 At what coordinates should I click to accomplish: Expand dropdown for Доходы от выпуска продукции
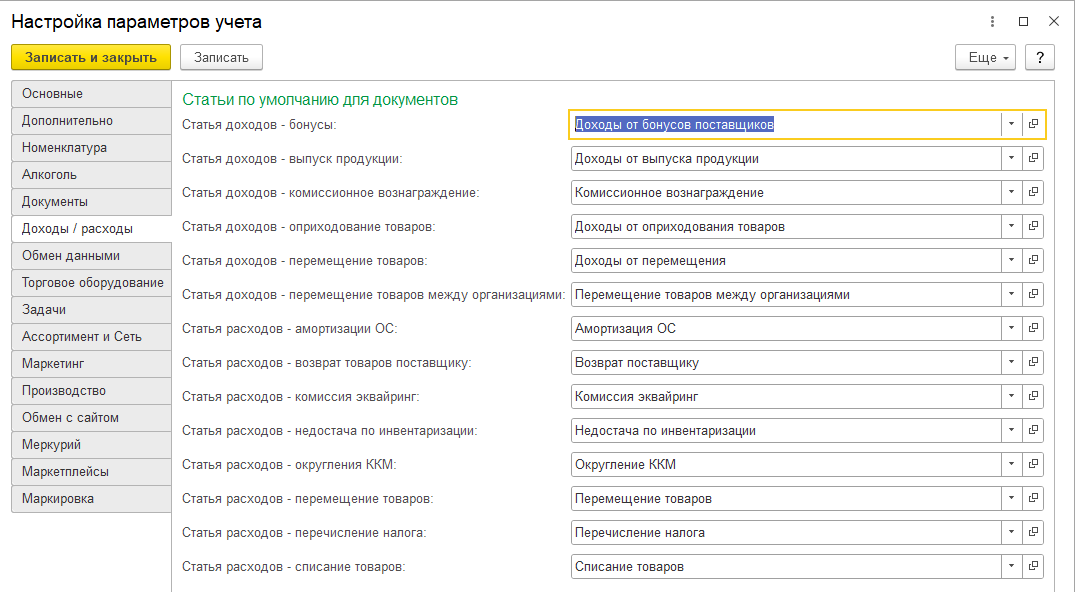(x=1011, y=158)
